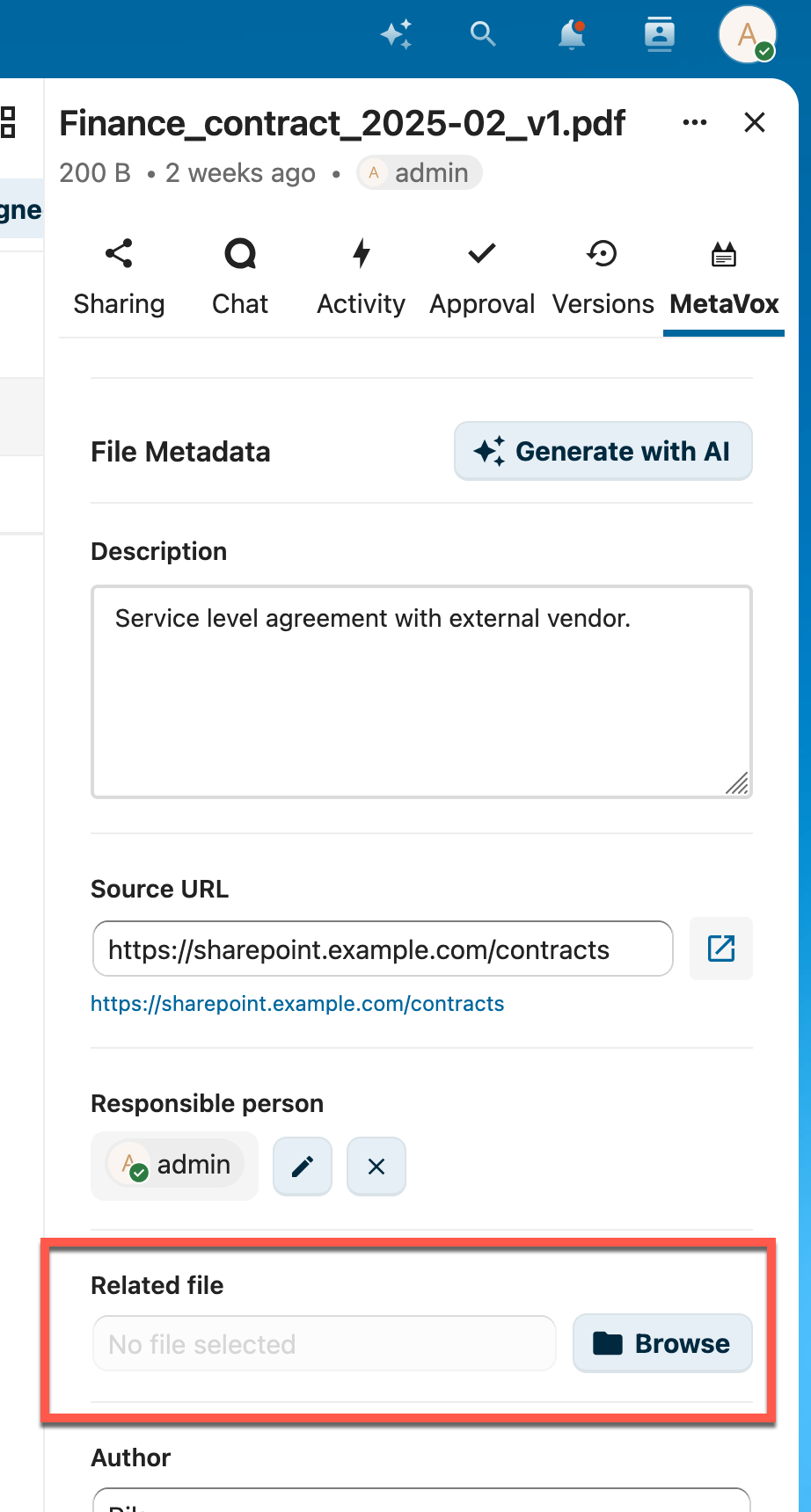
Task: Switch to the Sharing tab
Action: [x=119, y=278]
